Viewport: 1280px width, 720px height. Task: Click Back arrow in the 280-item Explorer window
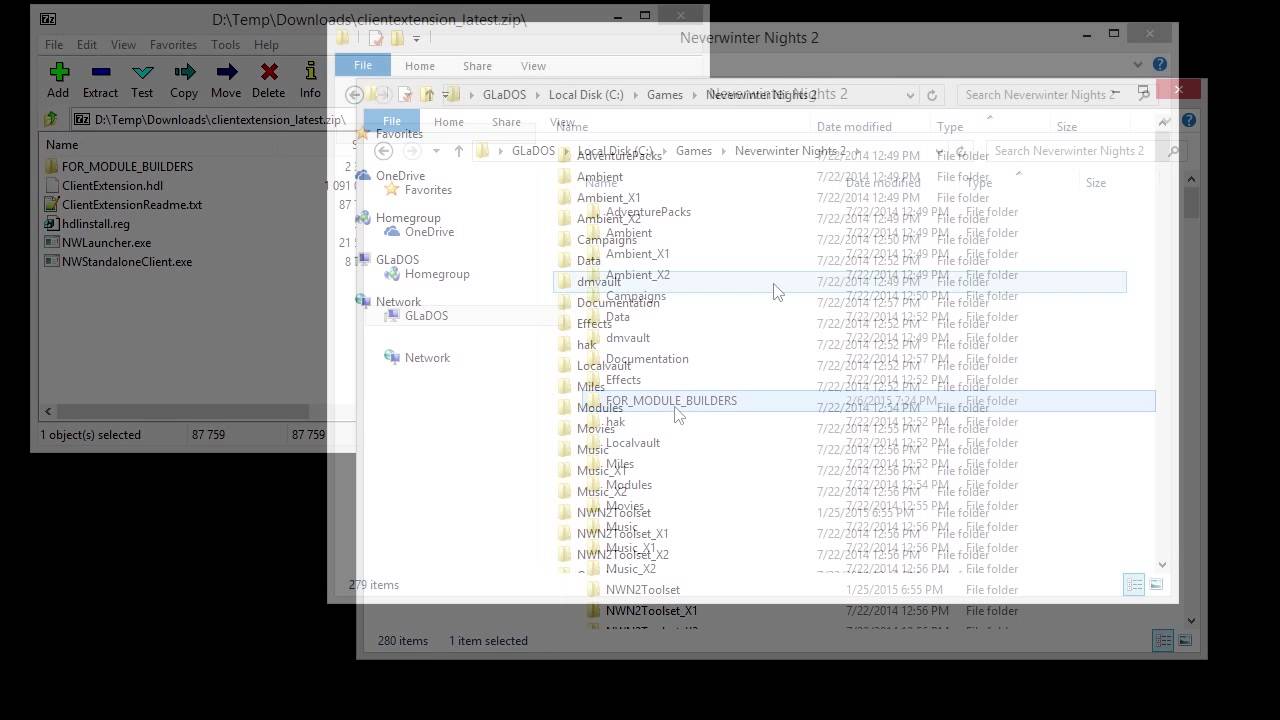point(384,151)
